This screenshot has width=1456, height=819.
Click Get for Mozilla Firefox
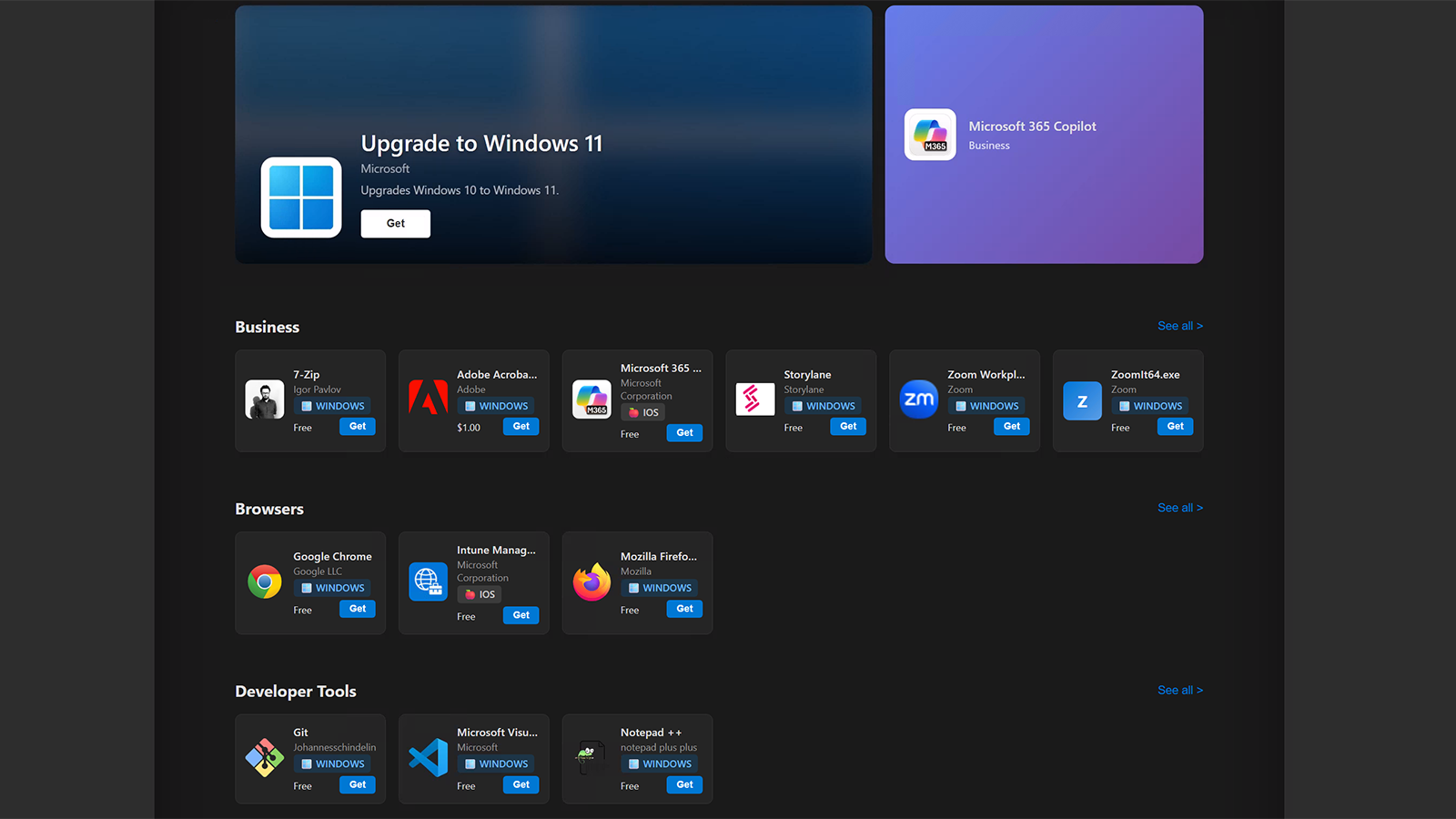[684, 609]
